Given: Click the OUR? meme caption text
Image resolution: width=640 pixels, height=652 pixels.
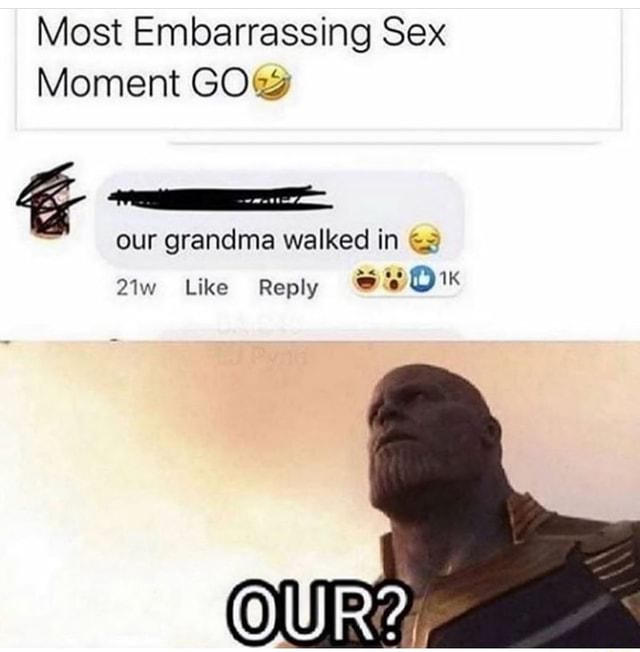Looking at the screenshot, I should (317, 613).
